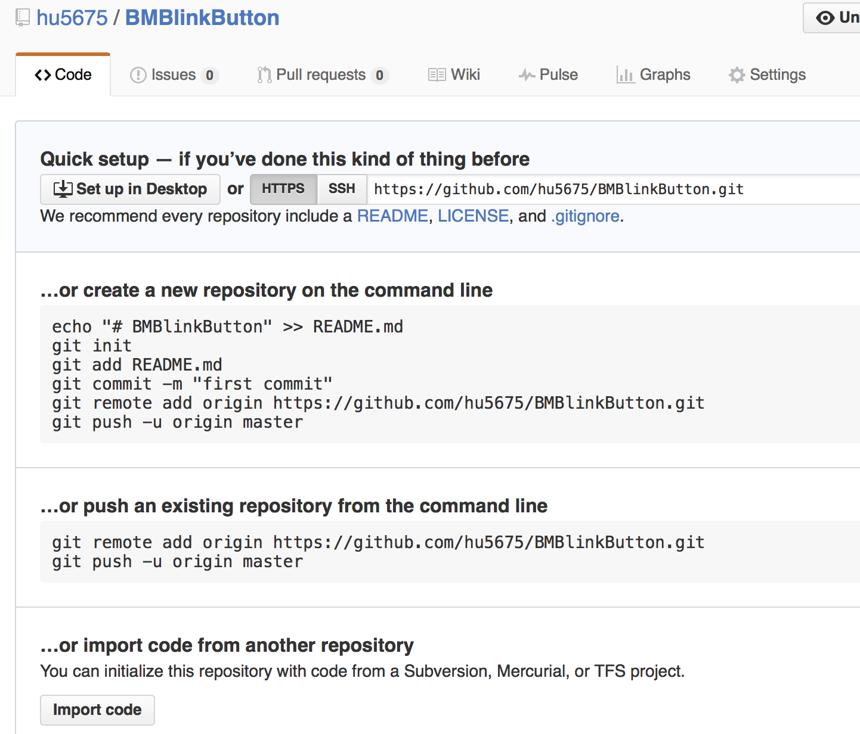Switch clone URL to SSH
This screenshot has height=734, width=860.
coord(342,189)
